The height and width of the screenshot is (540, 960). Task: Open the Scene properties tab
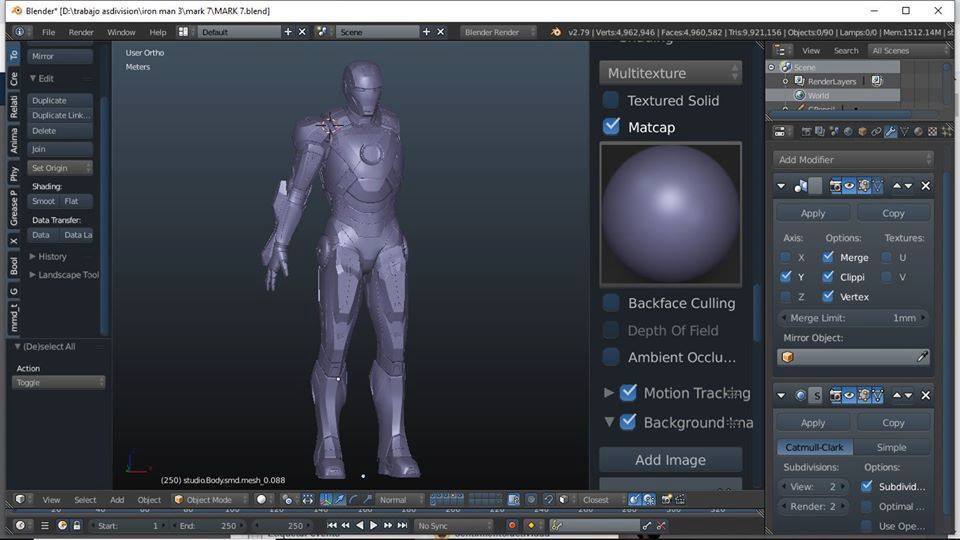[834, 132]
